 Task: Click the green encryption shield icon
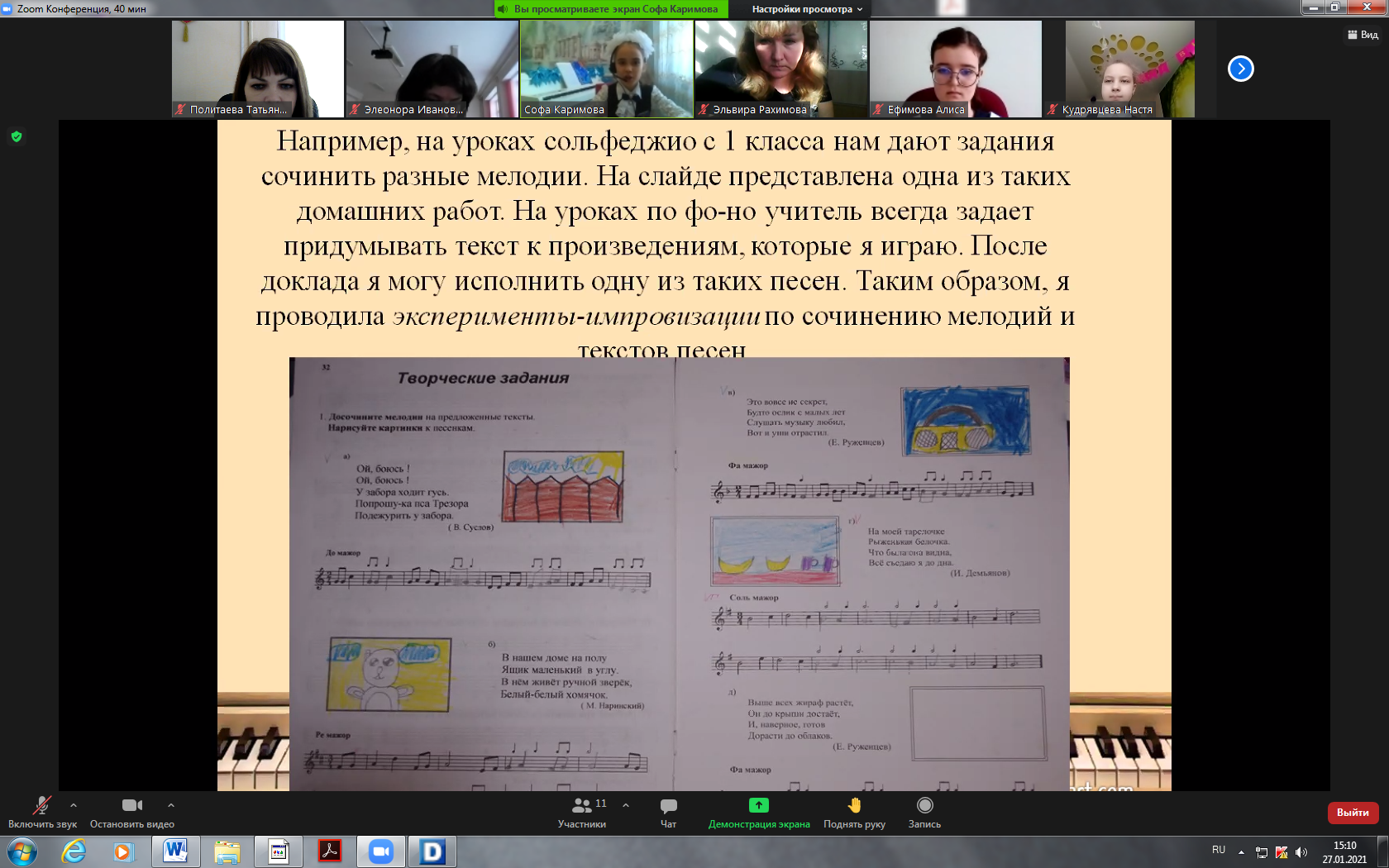point(17,136)
